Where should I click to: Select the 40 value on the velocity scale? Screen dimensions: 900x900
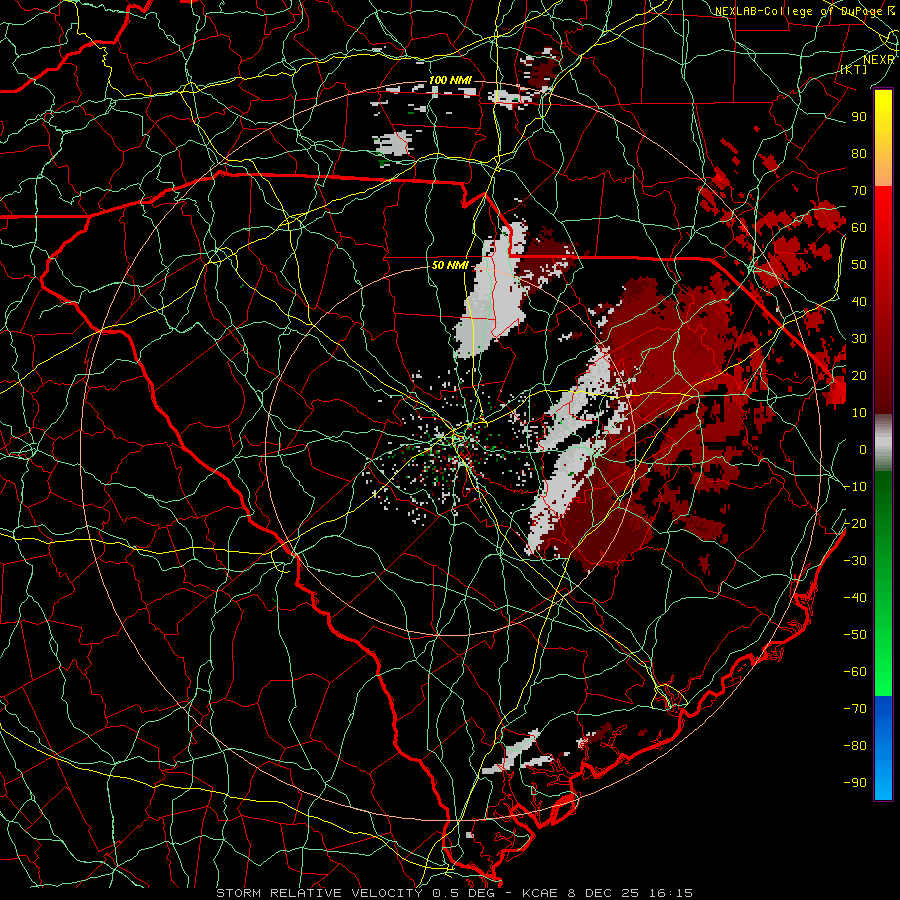pyautogui.click(x=859, y=302)
